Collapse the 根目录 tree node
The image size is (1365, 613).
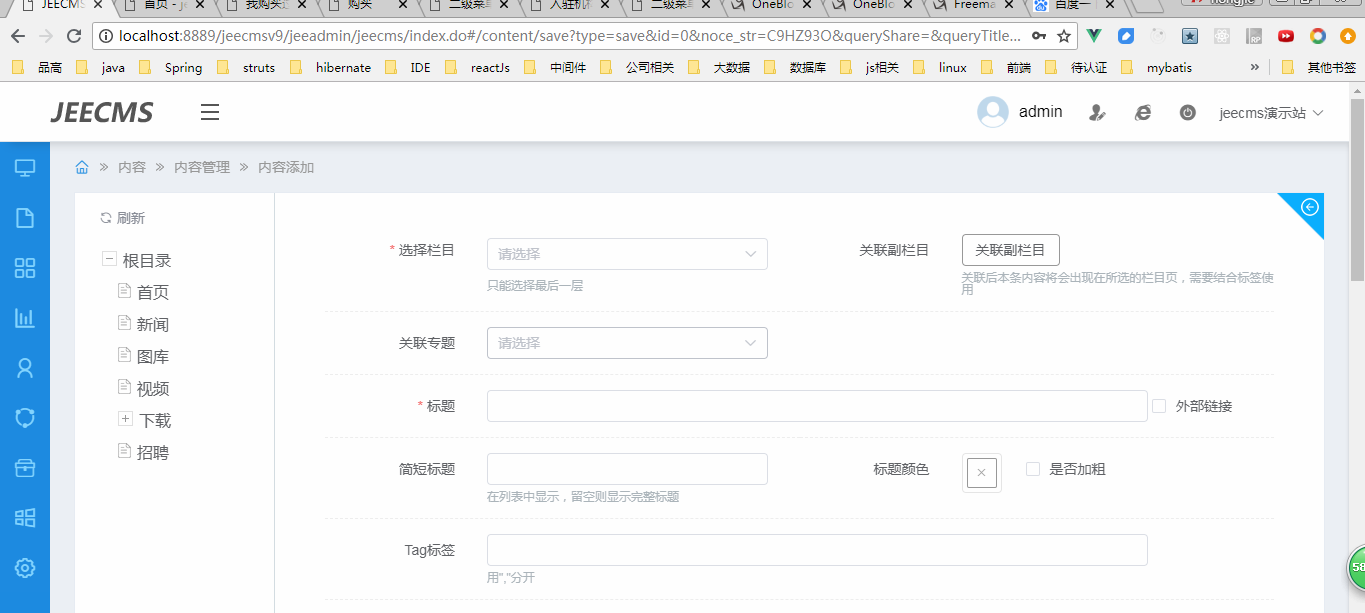108,260
